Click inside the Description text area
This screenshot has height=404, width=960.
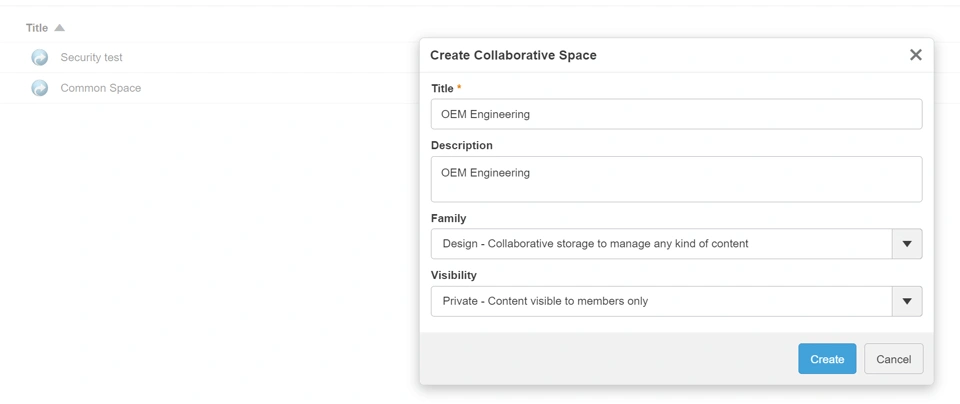click(676, 179)
